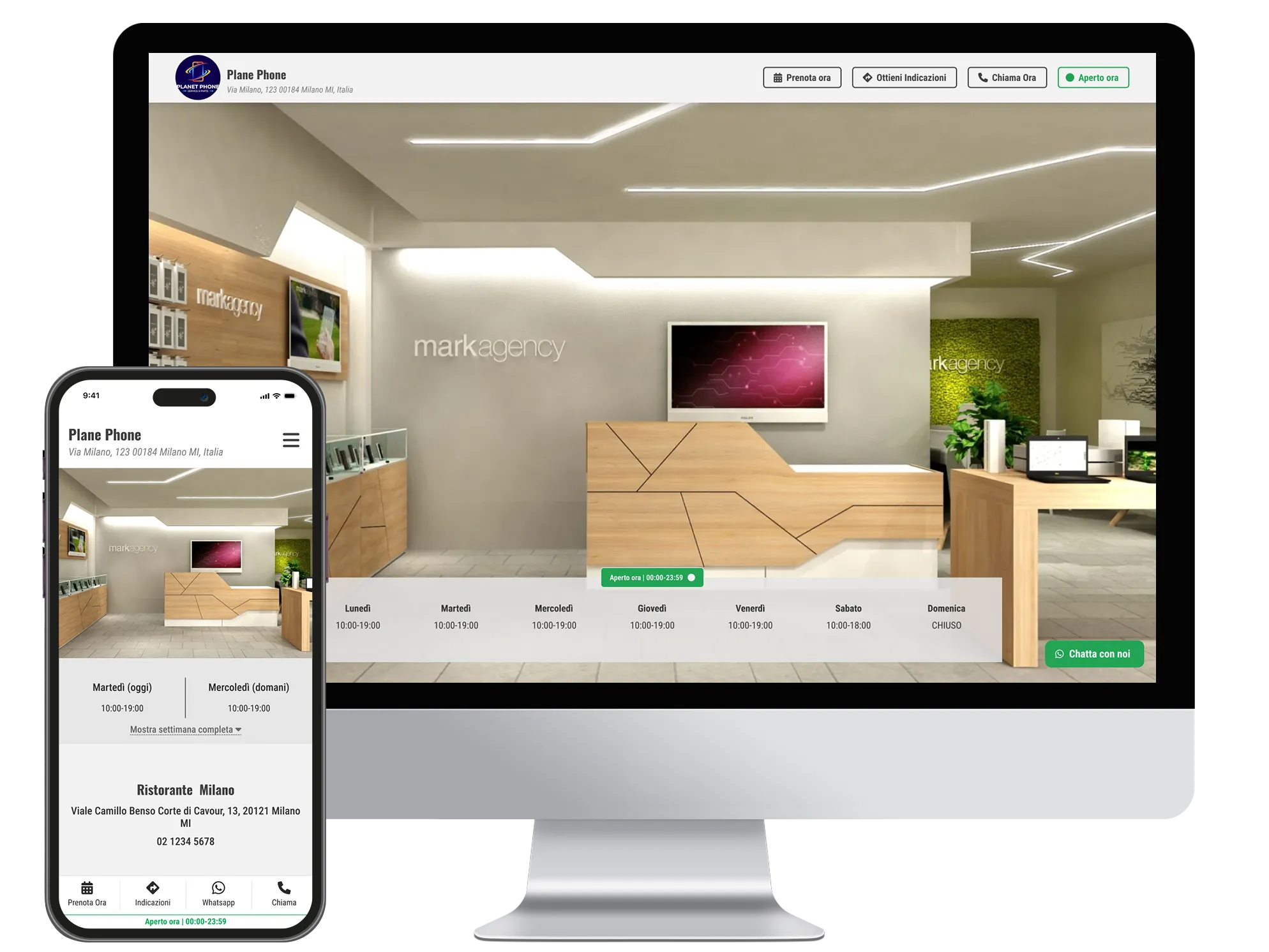Click the Planet Phone logo thumbnail
This screenshot has height=952, width=1269.
196,78
